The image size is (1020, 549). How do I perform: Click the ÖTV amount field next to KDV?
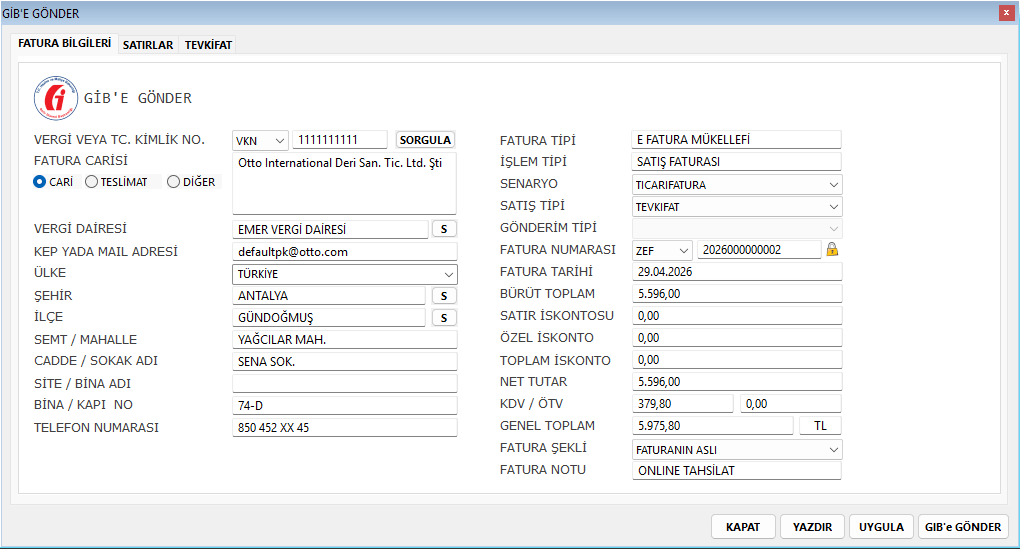click(790, 403)
